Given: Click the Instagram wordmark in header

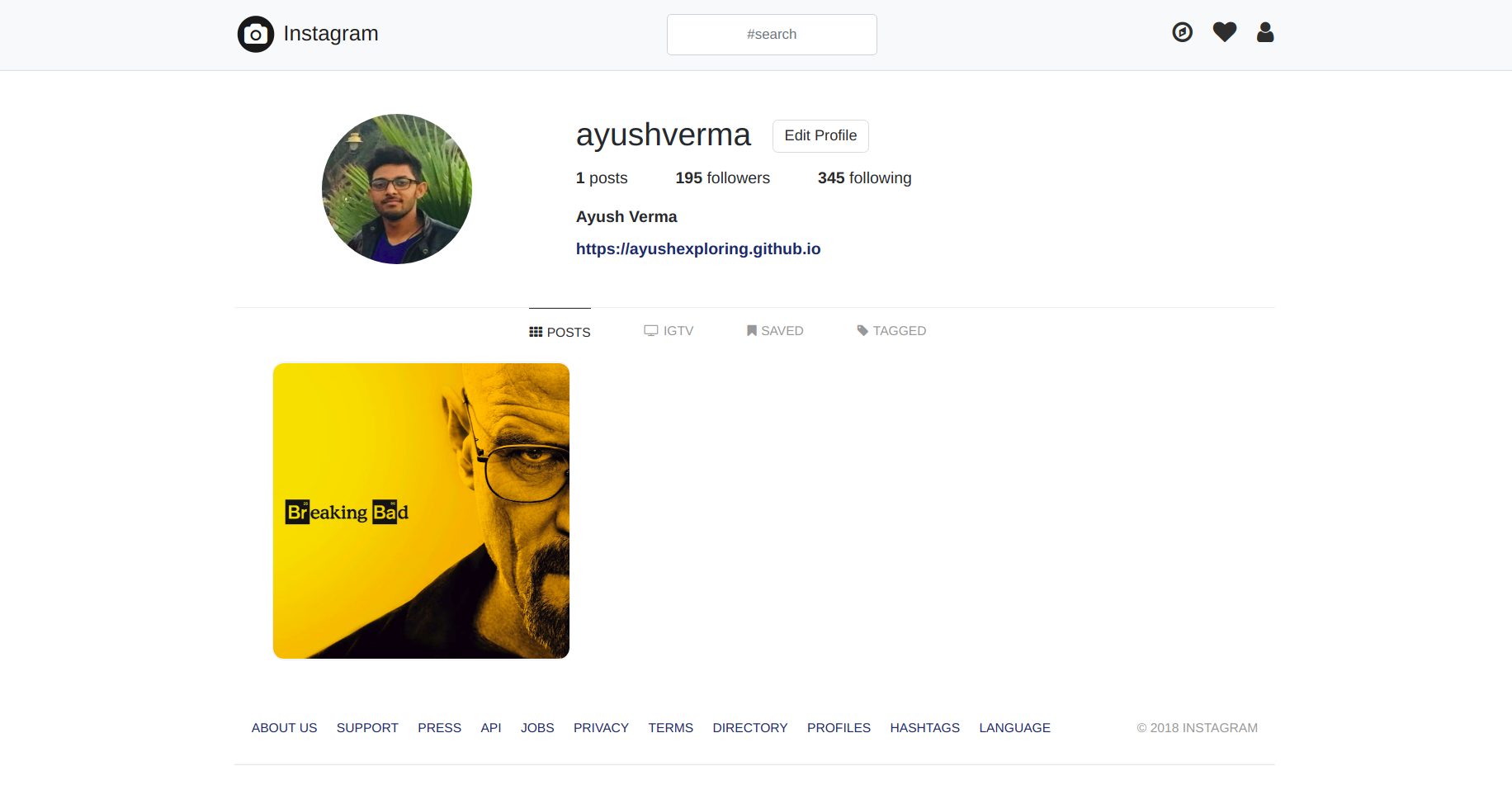Looking at the screenshot, I should click(331, 33).
